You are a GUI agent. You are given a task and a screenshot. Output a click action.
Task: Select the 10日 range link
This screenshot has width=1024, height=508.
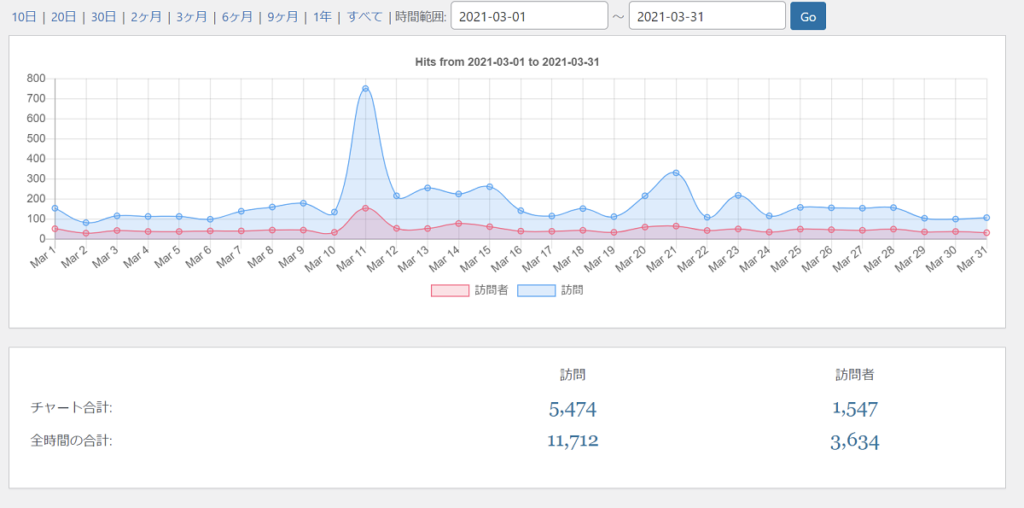pyautogui.click(x=24, y=17)
